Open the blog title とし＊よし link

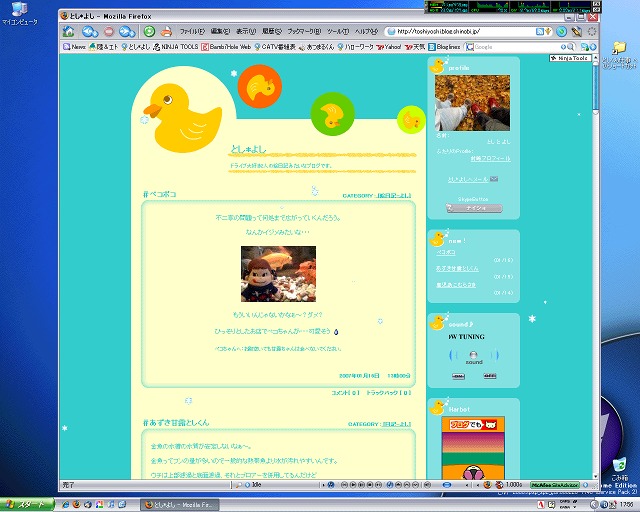tap(248, 149)
